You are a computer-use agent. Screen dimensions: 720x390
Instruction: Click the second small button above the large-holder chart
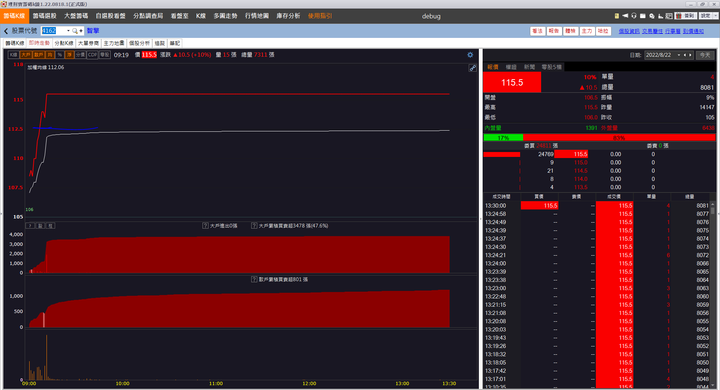(40, 226)
